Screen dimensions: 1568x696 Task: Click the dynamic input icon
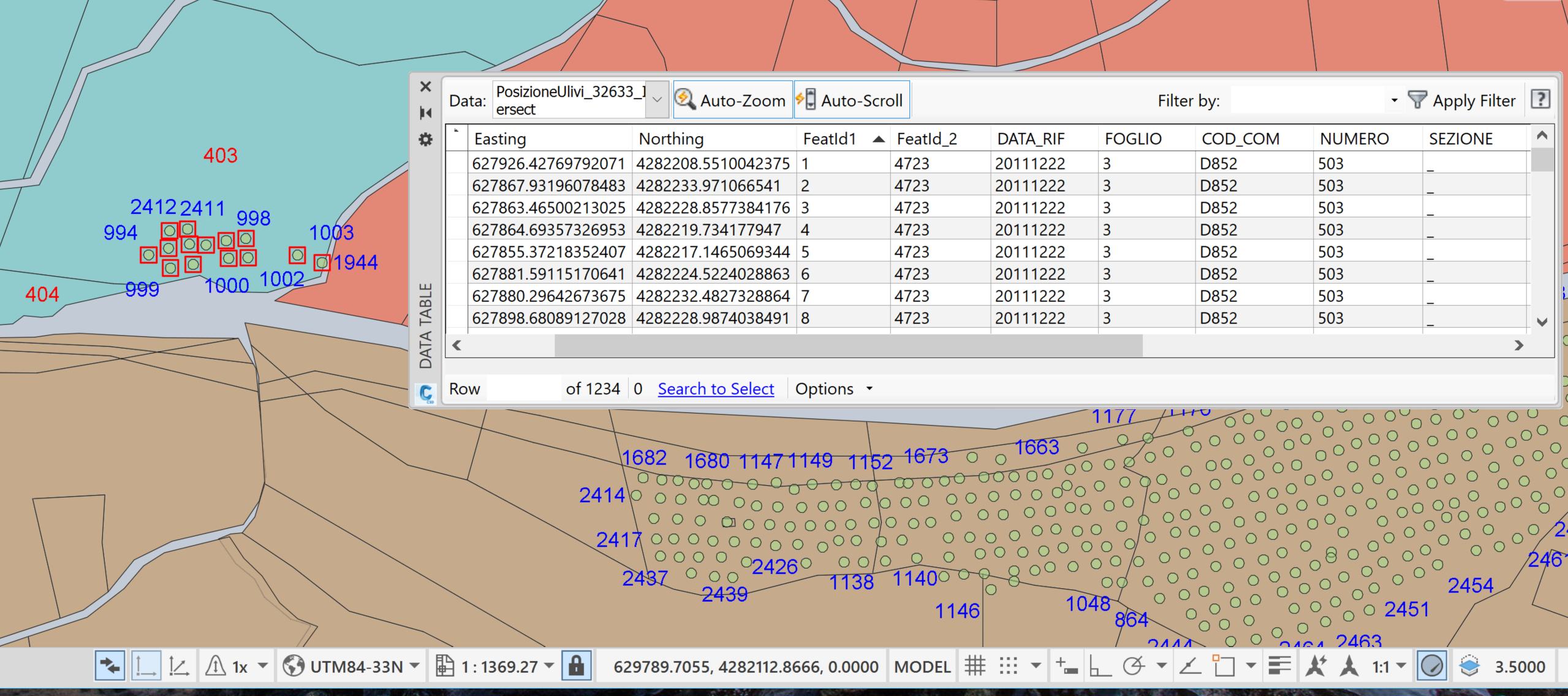coord(1067,666)
